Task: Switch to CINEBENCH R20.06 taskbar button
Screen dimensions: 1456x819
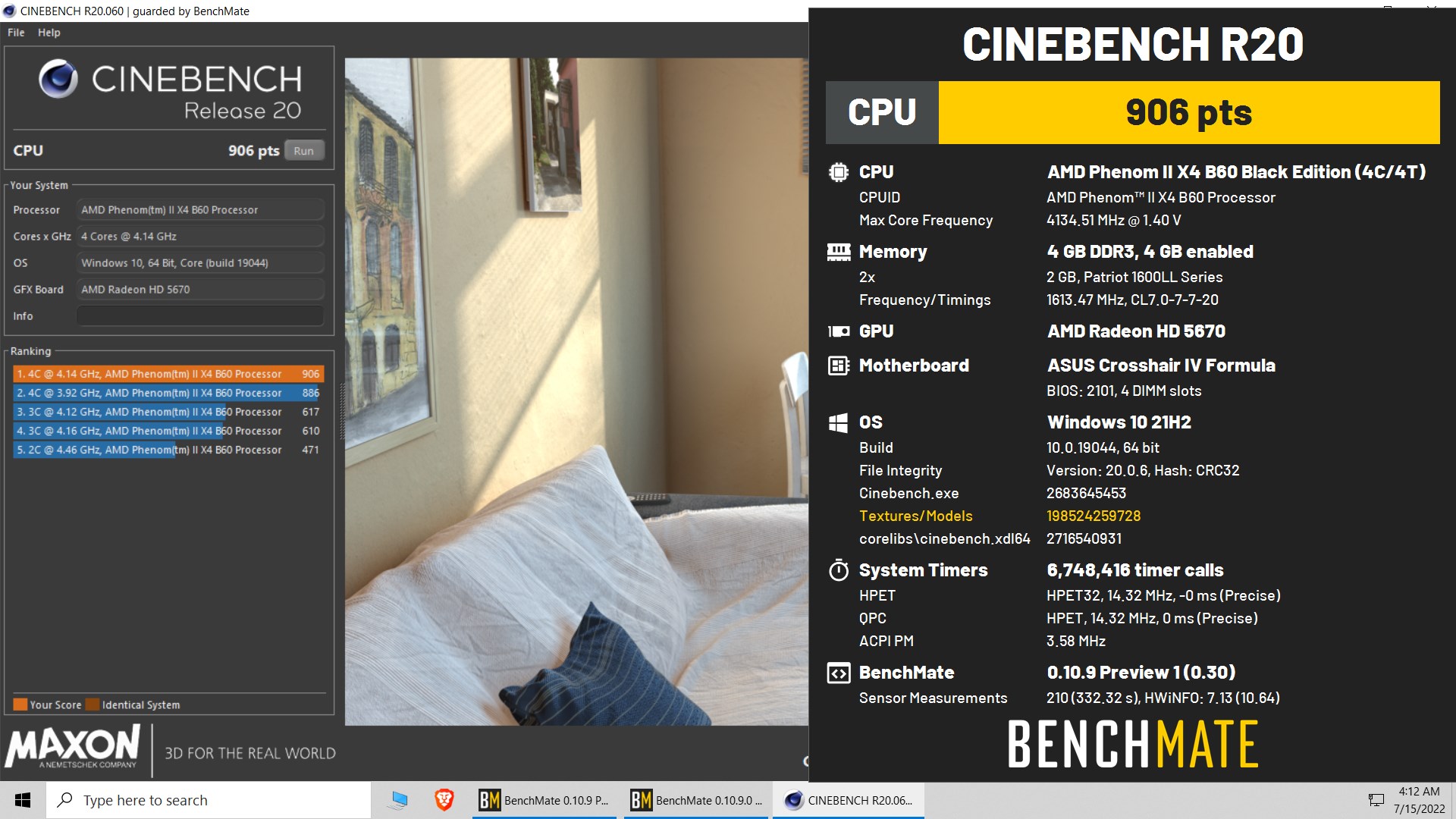Action: 849,800
